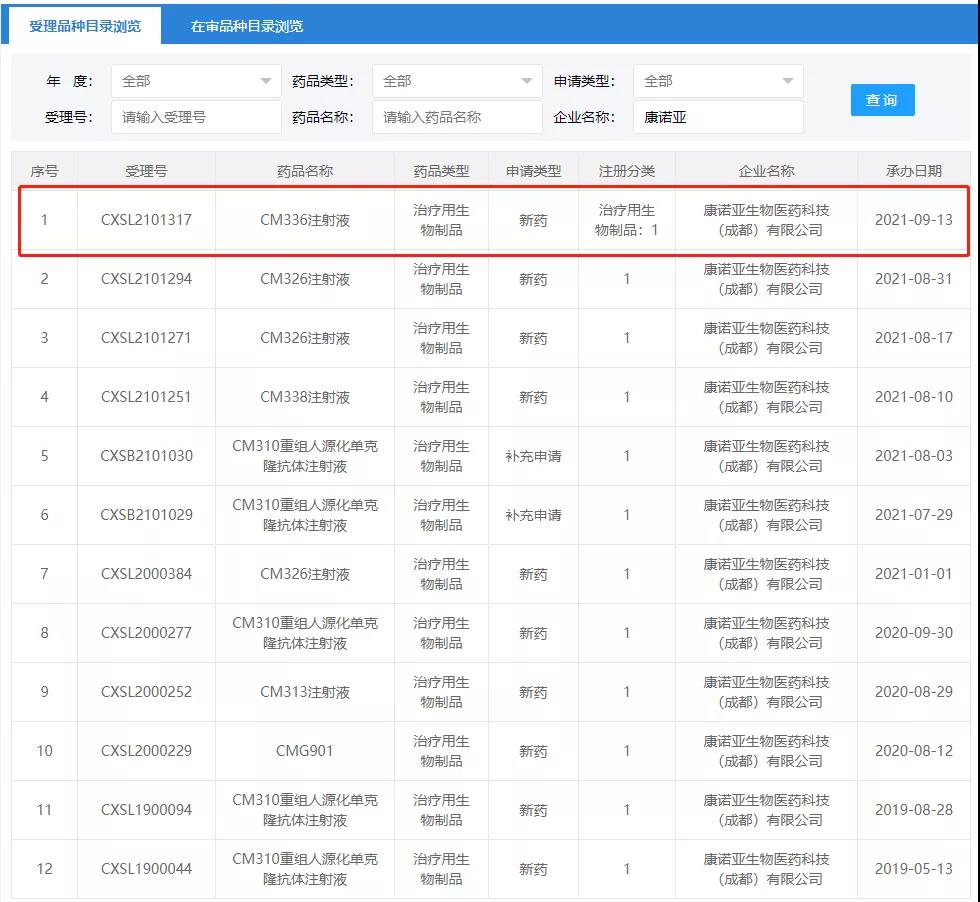980x902 pixels.
Task: Click acceptance number CXSL2101294
Action: [x=146, y=279]
